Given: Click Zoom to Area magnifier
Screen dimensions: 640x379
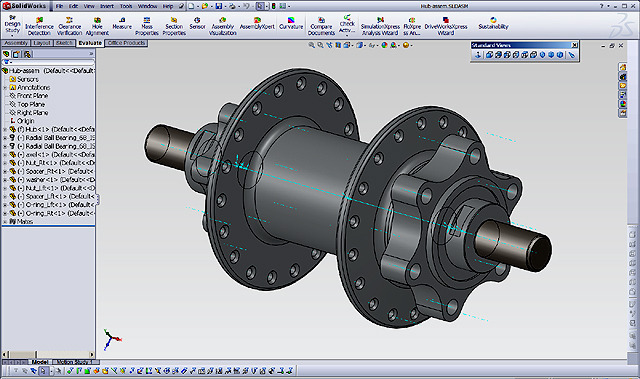Looking at the screenshot, I should click(320, 45).
